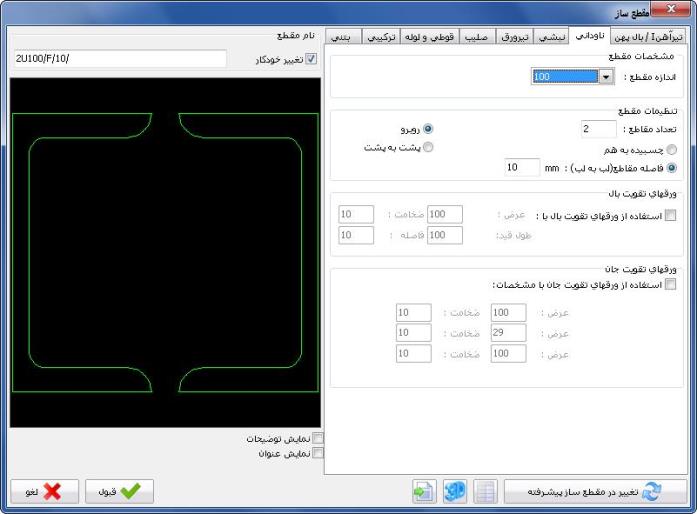Uncheck تغيير خودکار checkbox
The image size is (697, 514).
click(311, 59)
